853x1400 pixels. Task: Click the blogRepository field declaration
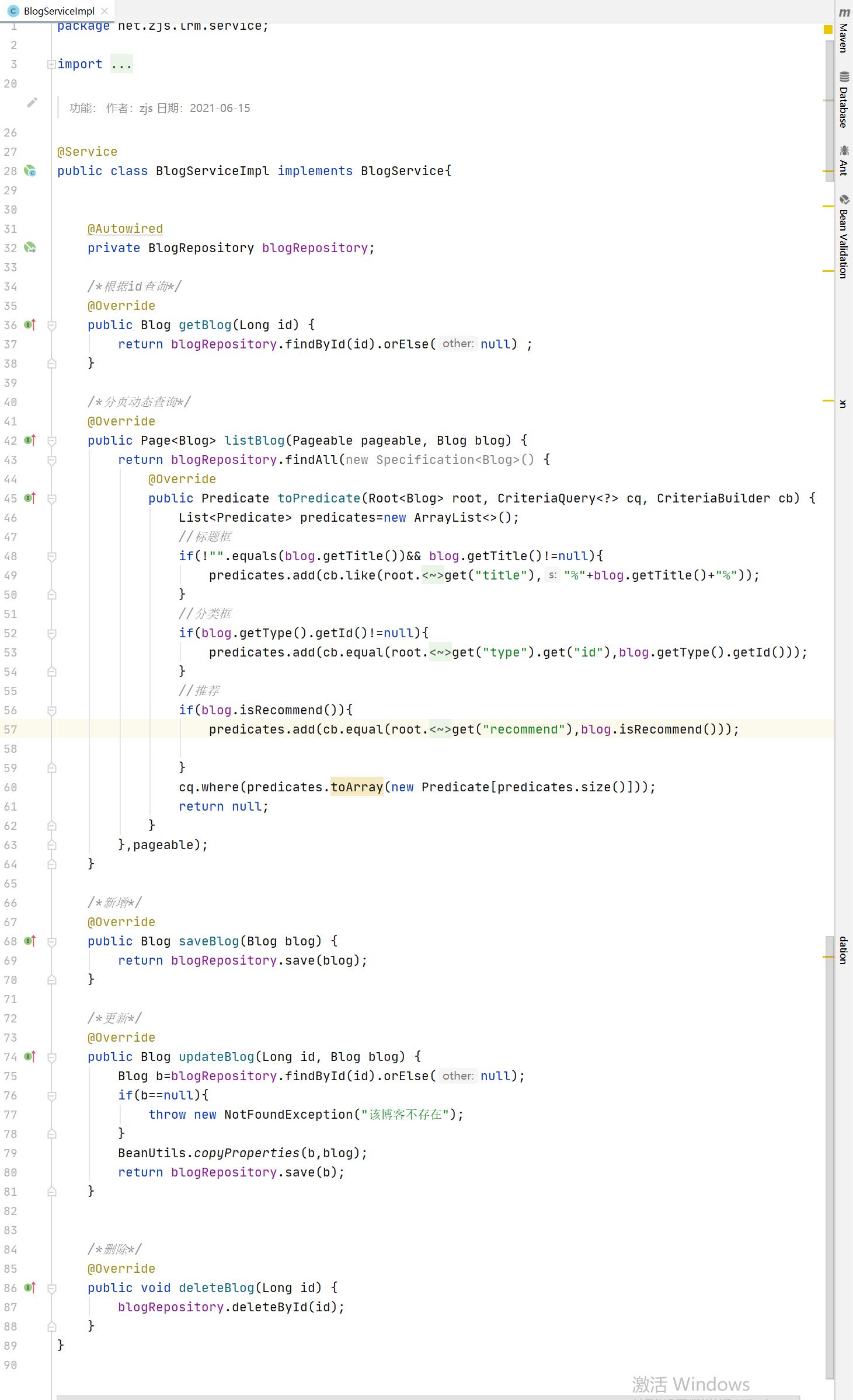pyautogui.click(x=314, y=248)
